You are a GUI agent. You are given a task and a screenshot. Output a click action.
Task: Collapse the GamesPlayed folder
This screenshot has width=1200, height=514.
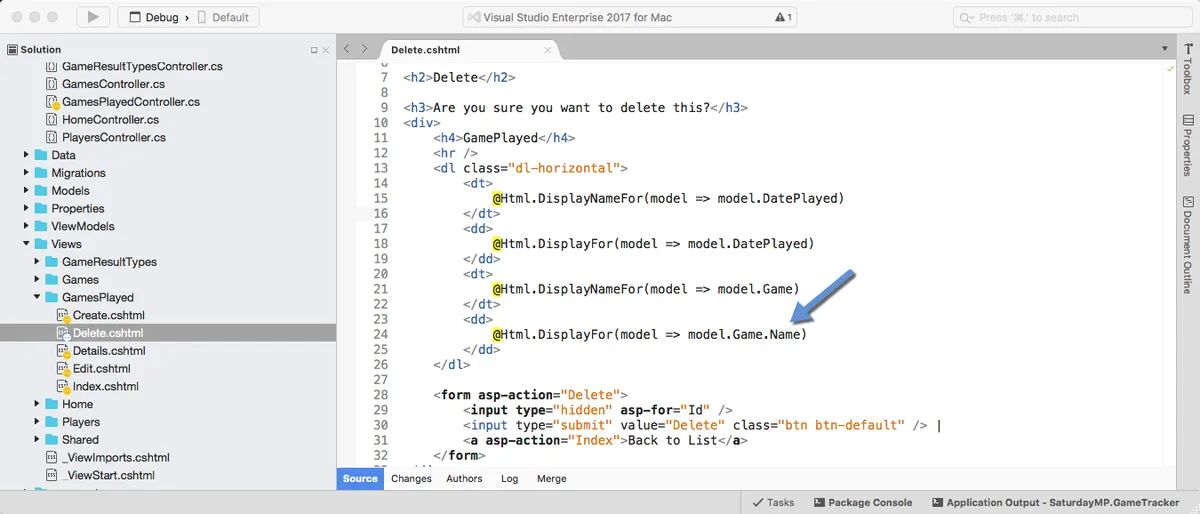coord(38,298)
